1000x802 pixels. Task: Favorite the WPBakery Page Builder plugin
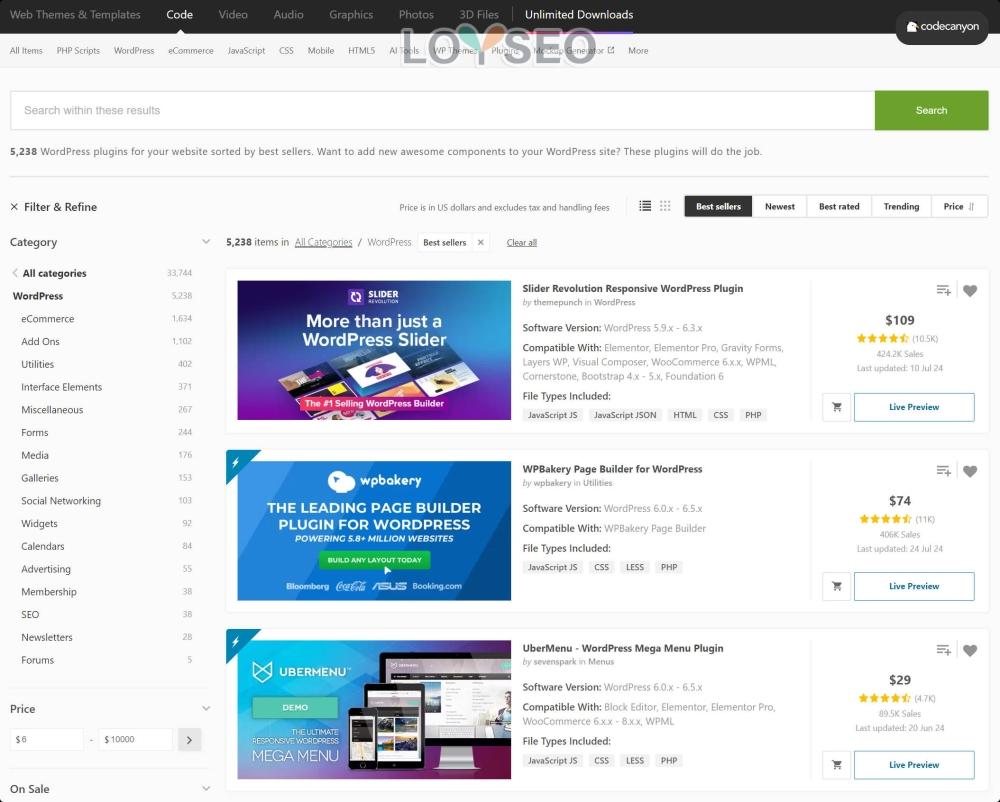point(969,471)
